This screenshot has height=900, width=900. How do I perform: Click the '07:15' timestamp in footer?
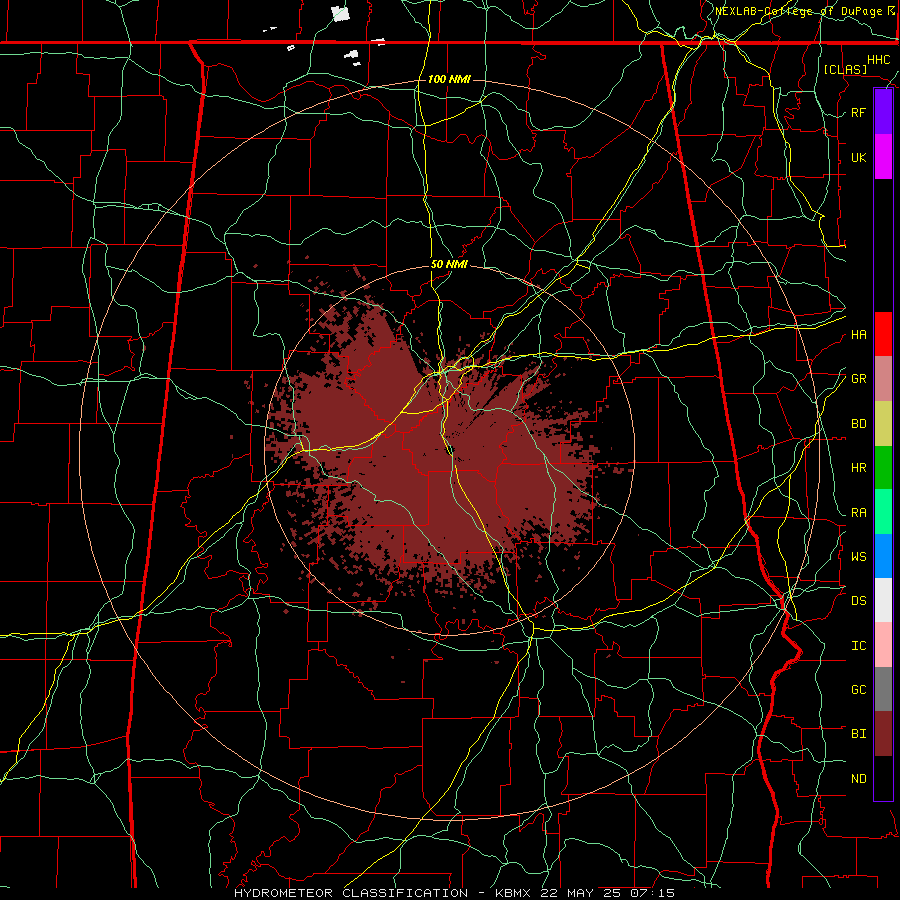click(651, 893)
